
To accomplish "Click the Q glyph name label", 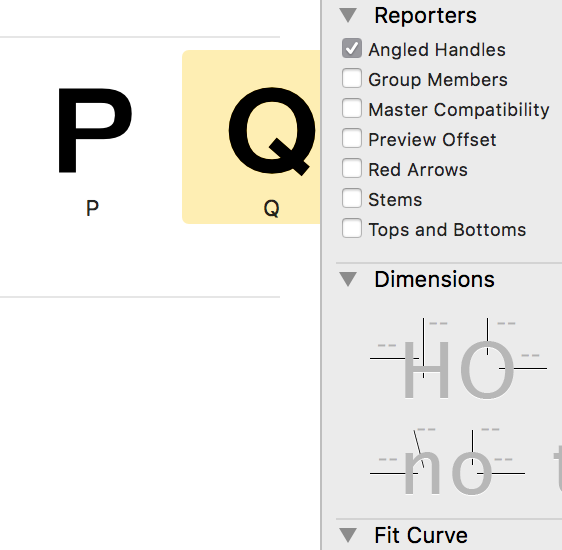I will pyautogui.click(x=271, y=208).
